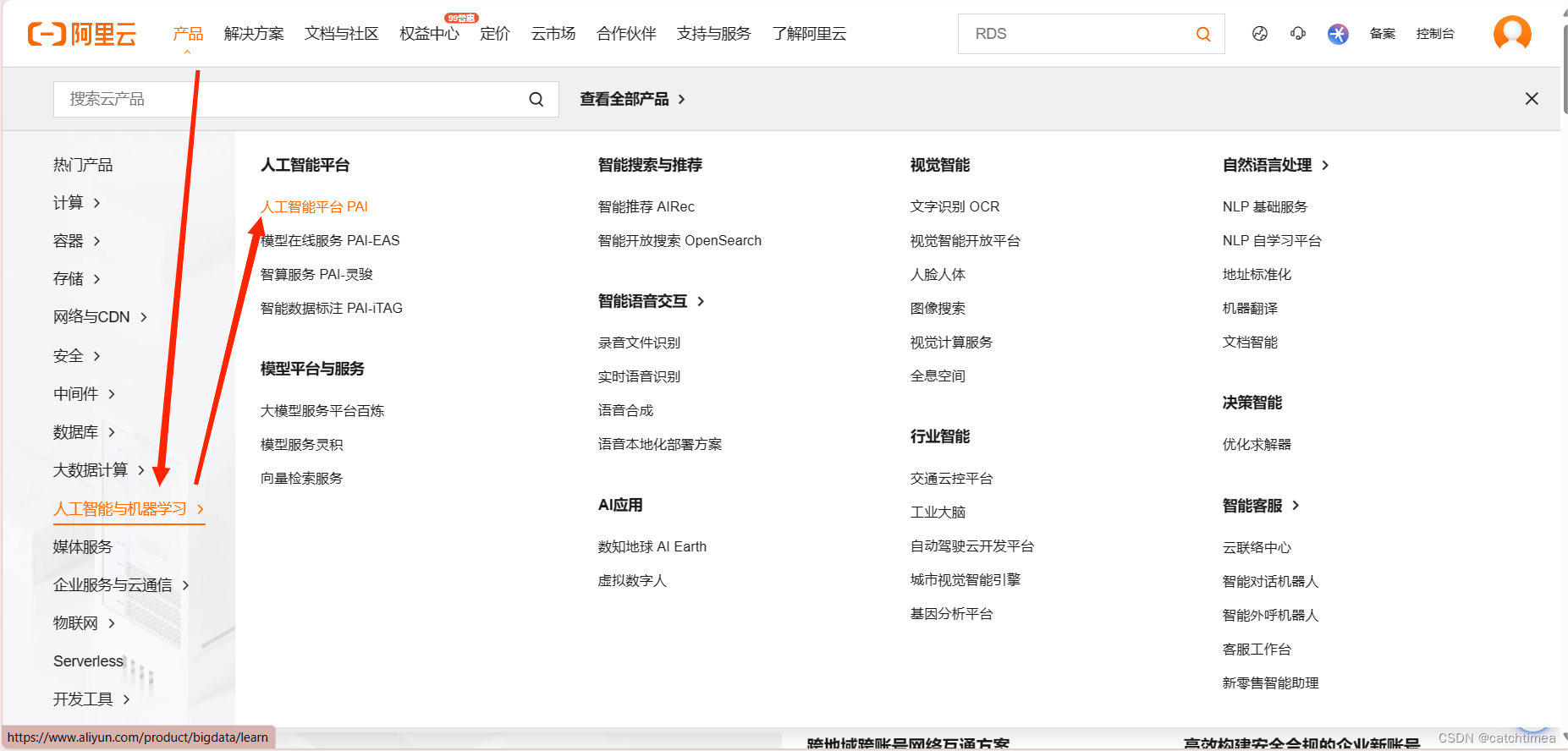Click the 备案 link
This screenshot has height=751, width=1568.
1382,34
